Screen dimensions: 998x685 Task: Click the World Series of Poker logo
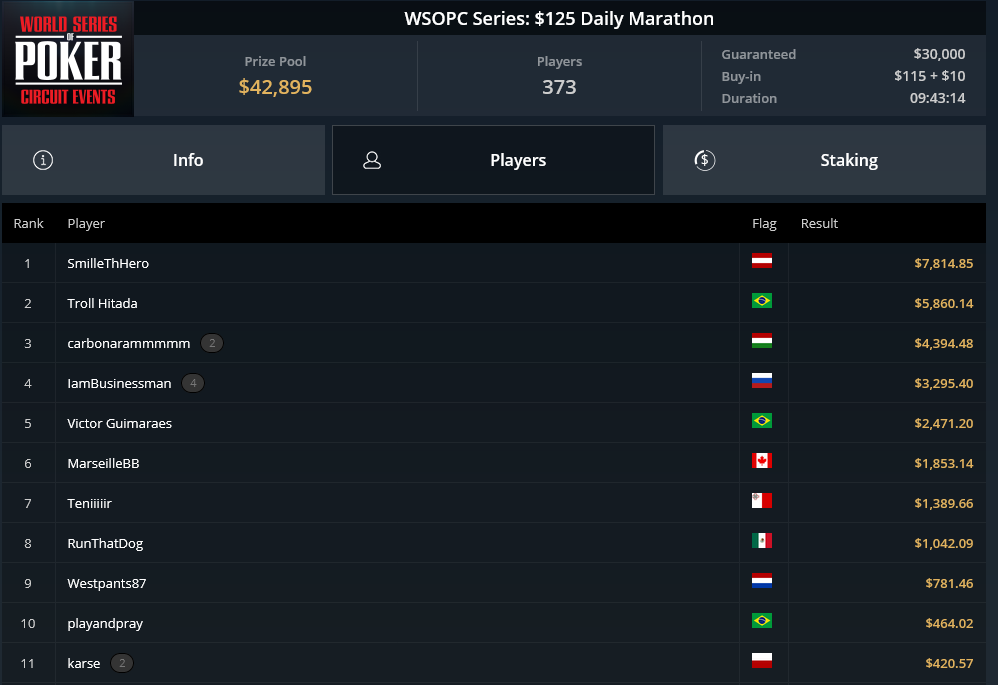click(67, 59)
